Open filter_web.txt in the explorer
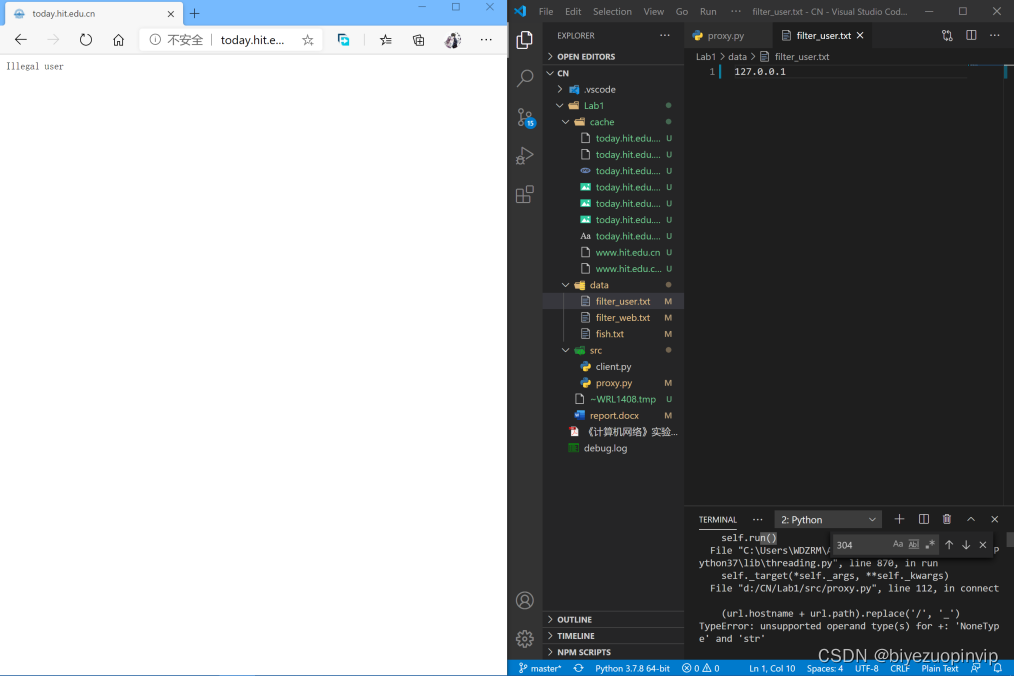The height and width of the screenshot is (676, 1014). pyautogui.click(x=613, y=318)
